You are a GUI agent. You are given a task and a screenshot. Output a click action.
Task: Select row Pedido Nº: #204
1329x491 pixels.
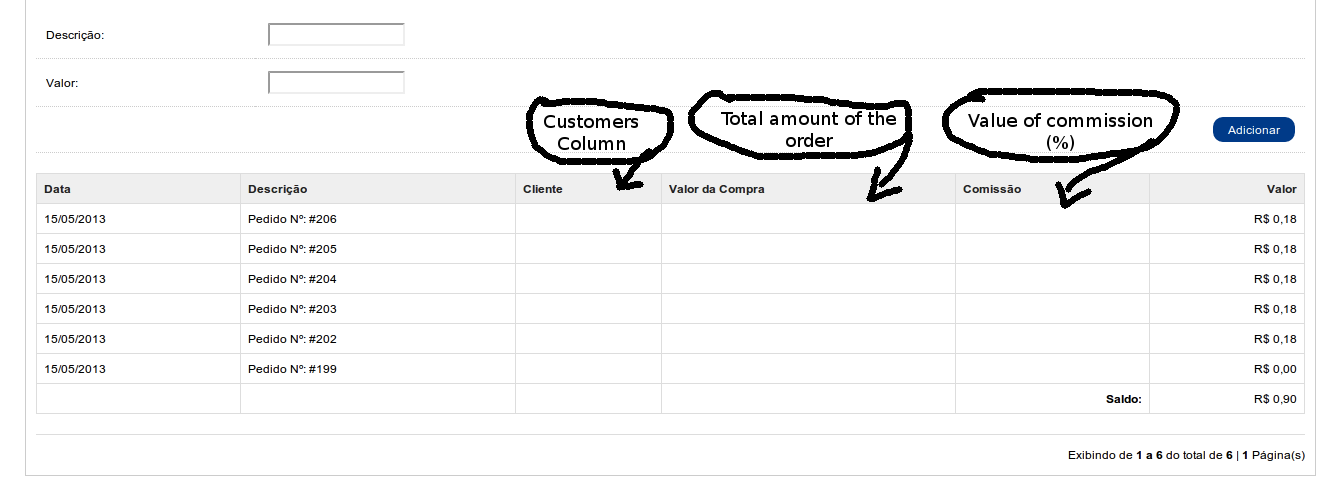[670, 279]
